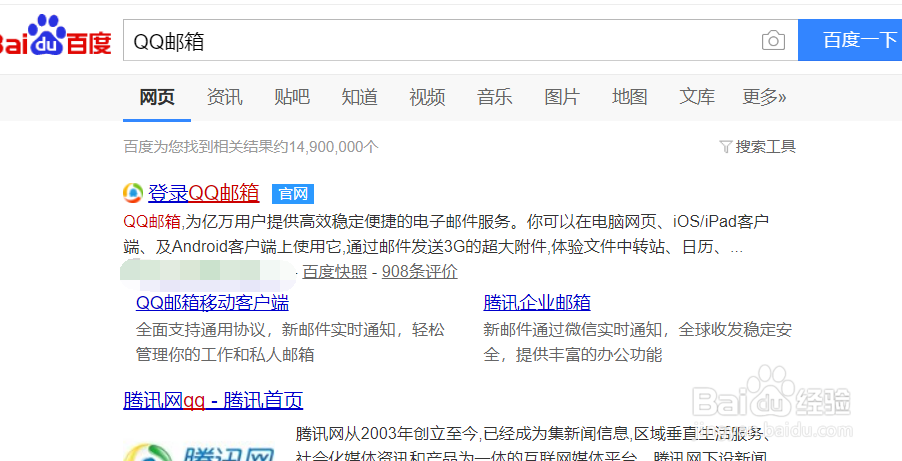
Task: Click the Baidu logo
Action: pyautogui.click(x=55, y=36)
